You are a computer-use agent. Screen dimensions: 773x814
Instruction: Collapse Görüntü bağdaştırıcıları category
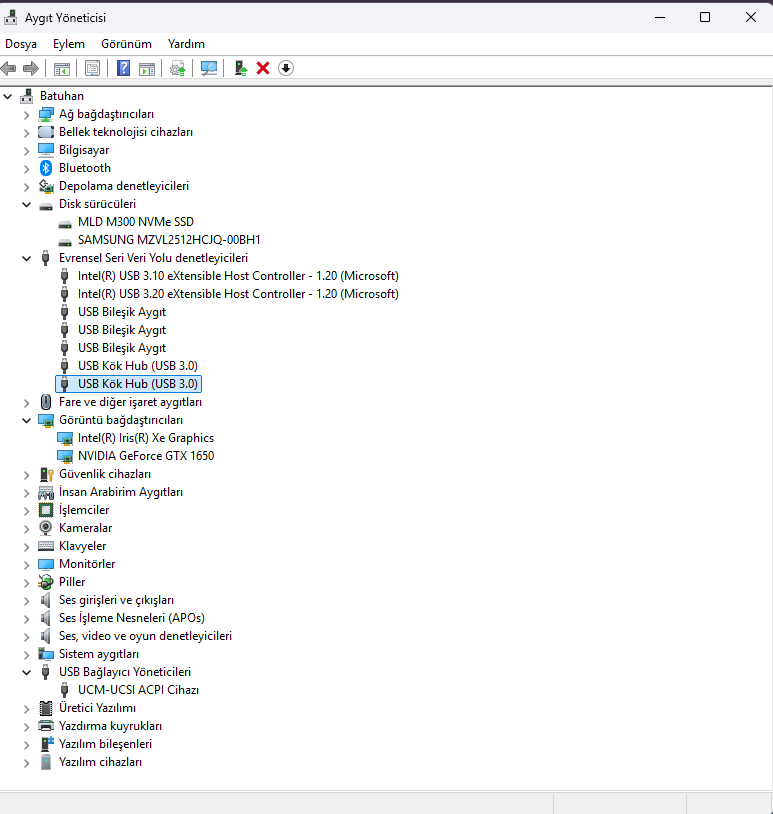26,420
